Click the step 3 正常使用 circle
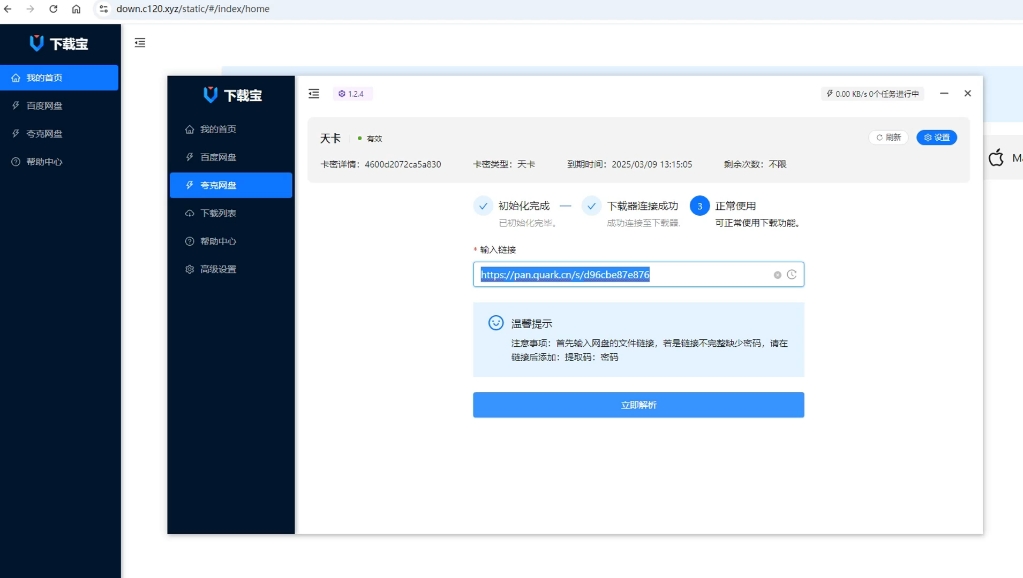This screenshot has height=578, width=1023. click(699, 206)
